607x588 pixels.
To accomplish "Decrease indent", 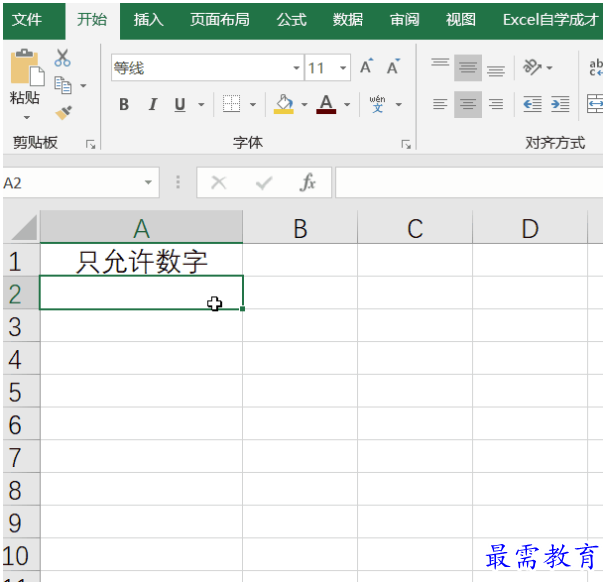I will pos(532,104).
